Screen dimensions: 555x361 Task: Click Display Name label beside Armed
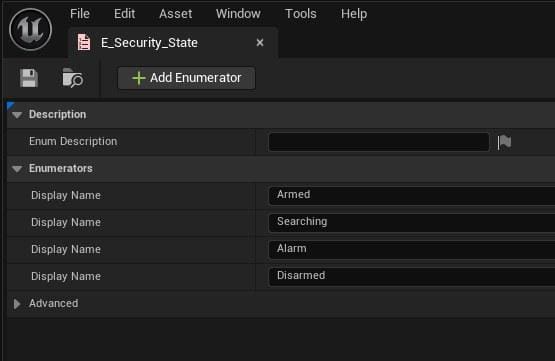tap(66, 195)
